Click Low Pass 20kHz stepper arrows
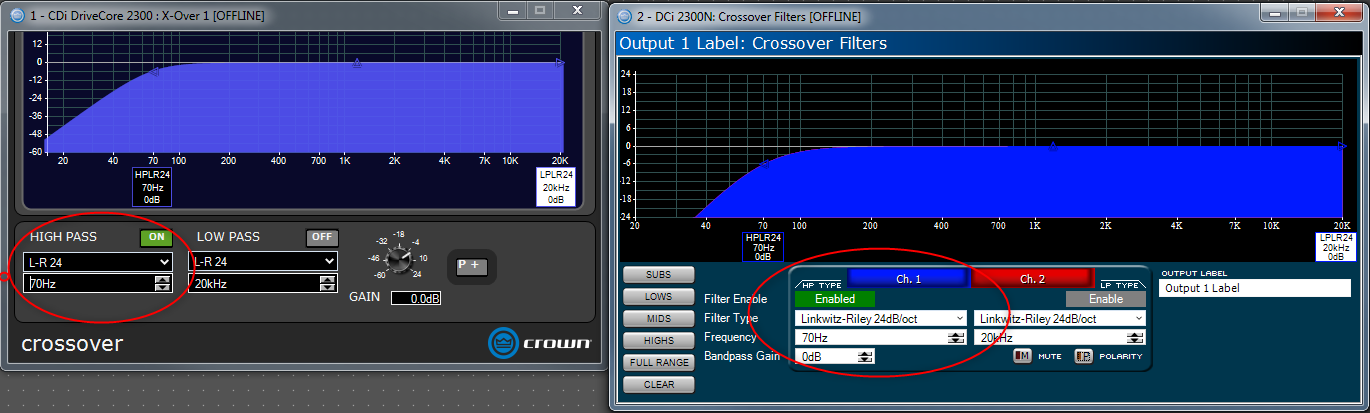The width and height of the screenshot is (1370, 413). coord(327,283)
